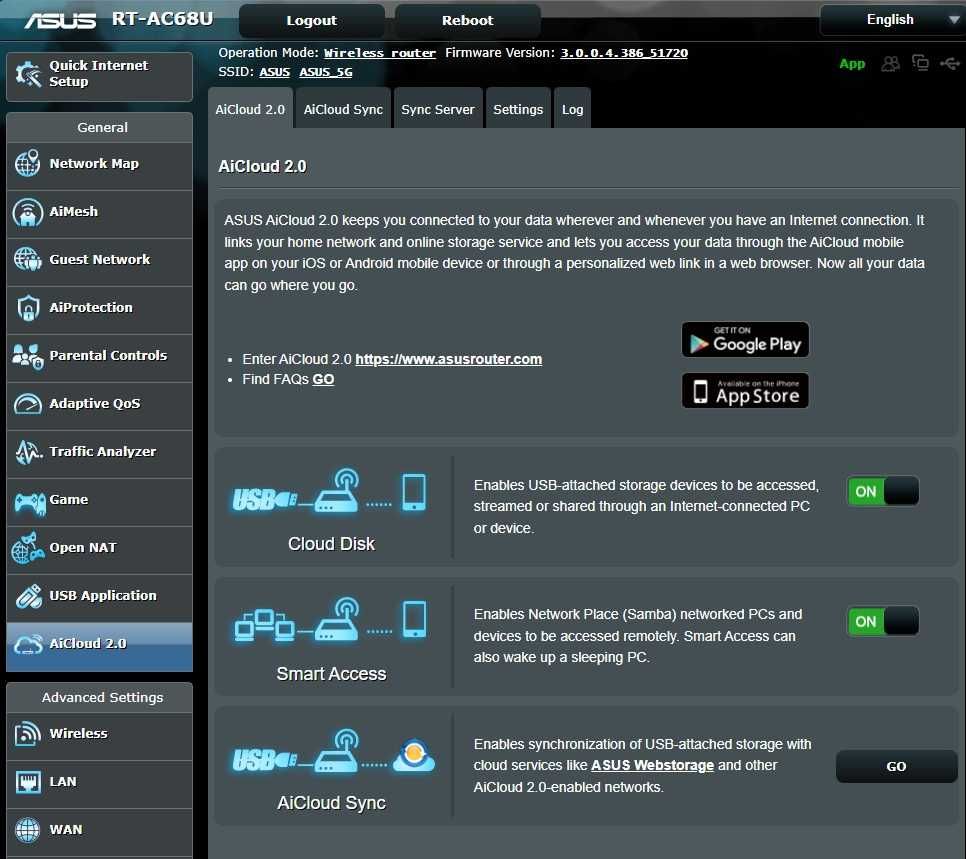Select Parental Controls menu label
Screen dimensions: 966x859
point(108,356)
